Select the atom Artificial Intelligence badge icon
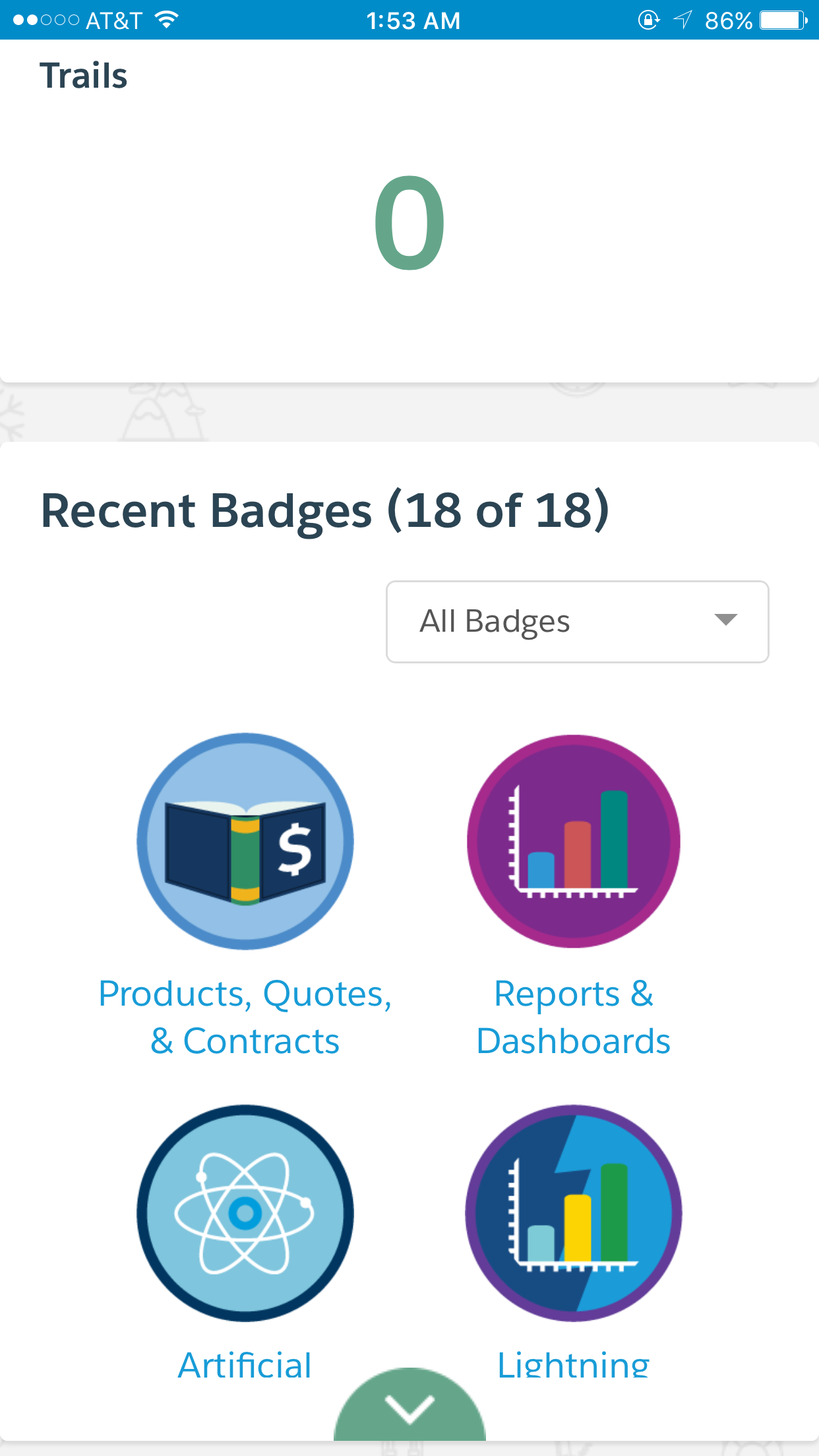This screenshot has width=819, height=1456. [x=245, y=1213]
